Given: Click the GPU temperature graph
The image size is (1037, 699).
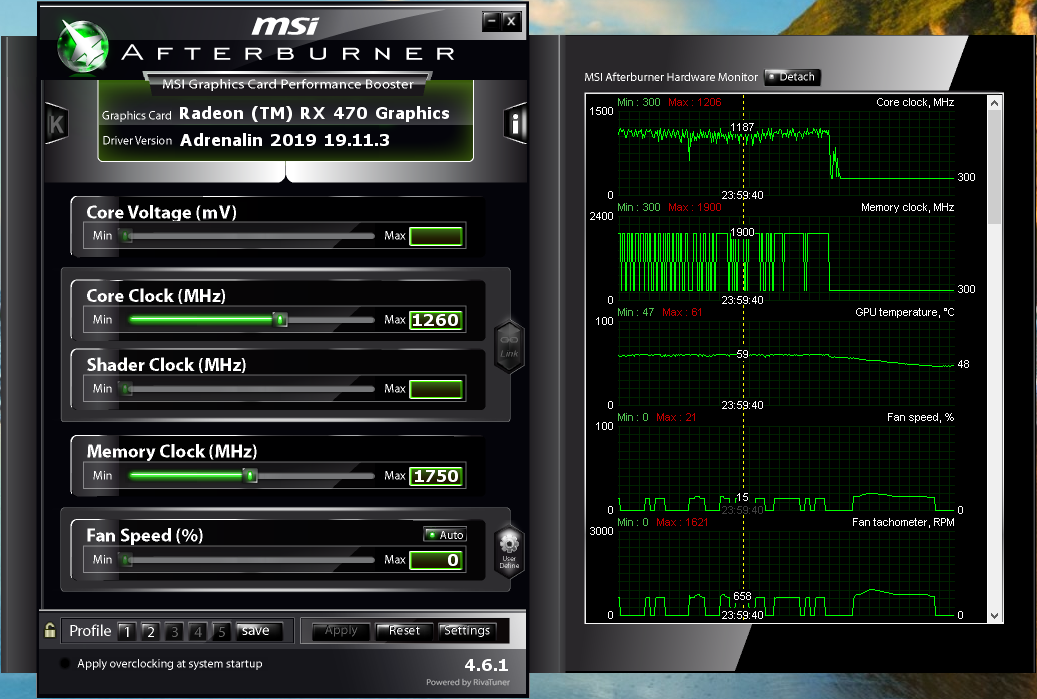Looking at the screenshot, I should 786,363.
